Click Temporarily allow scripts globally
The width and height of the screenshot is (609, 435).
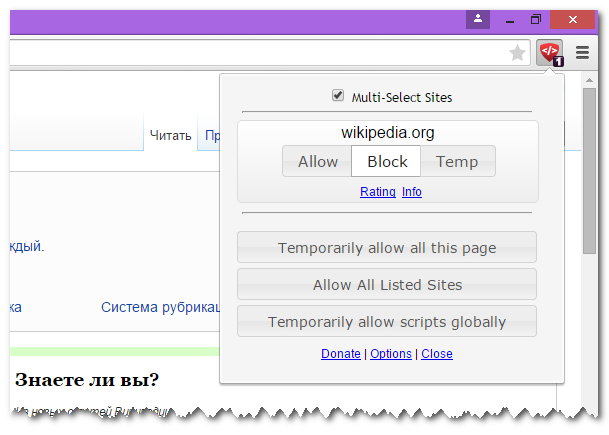coord(387,321)
